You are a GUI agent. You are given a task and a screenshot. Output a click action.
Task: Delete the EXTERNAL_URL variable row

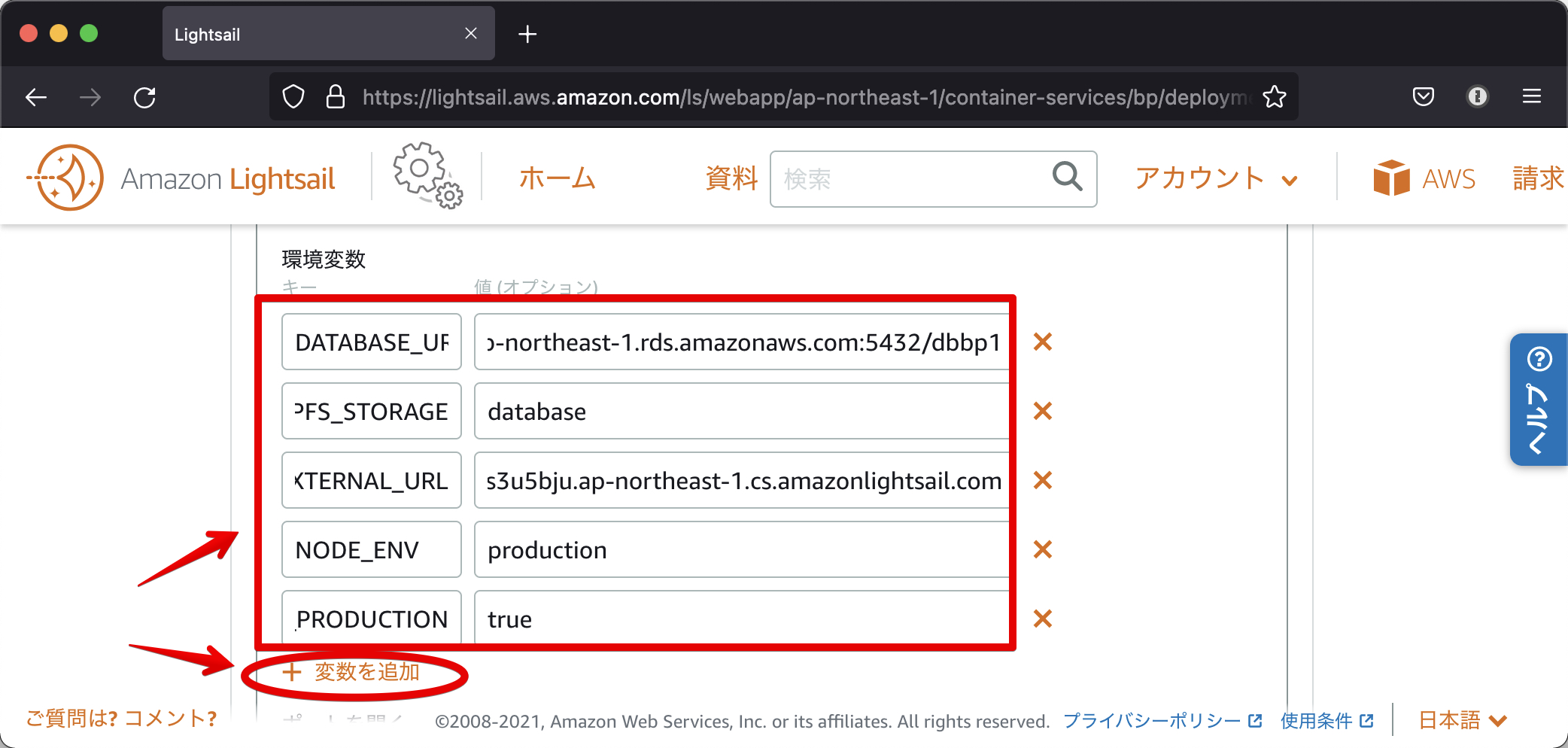1043,480
